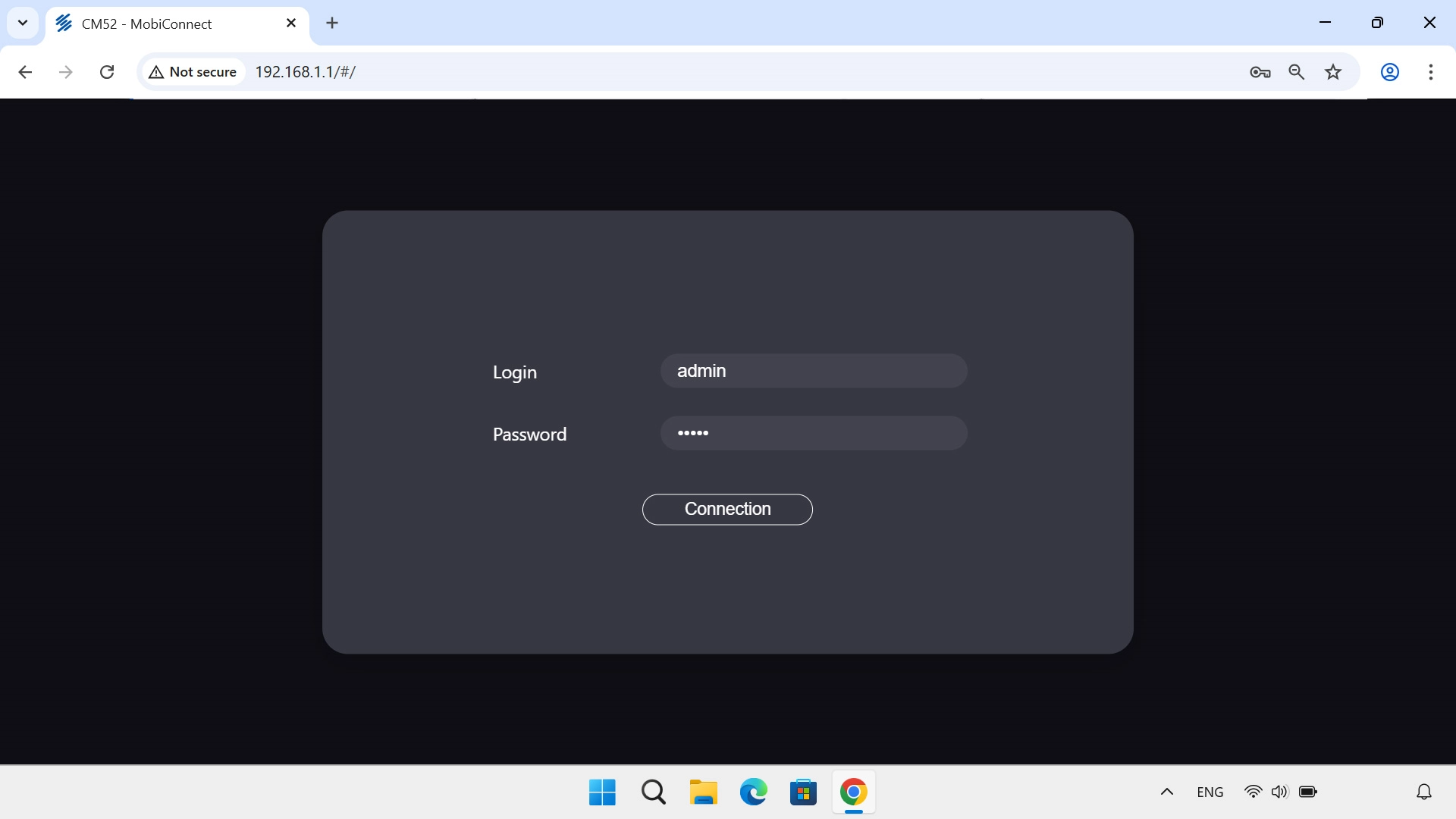Open Windows Start menu

click(602, 792)
